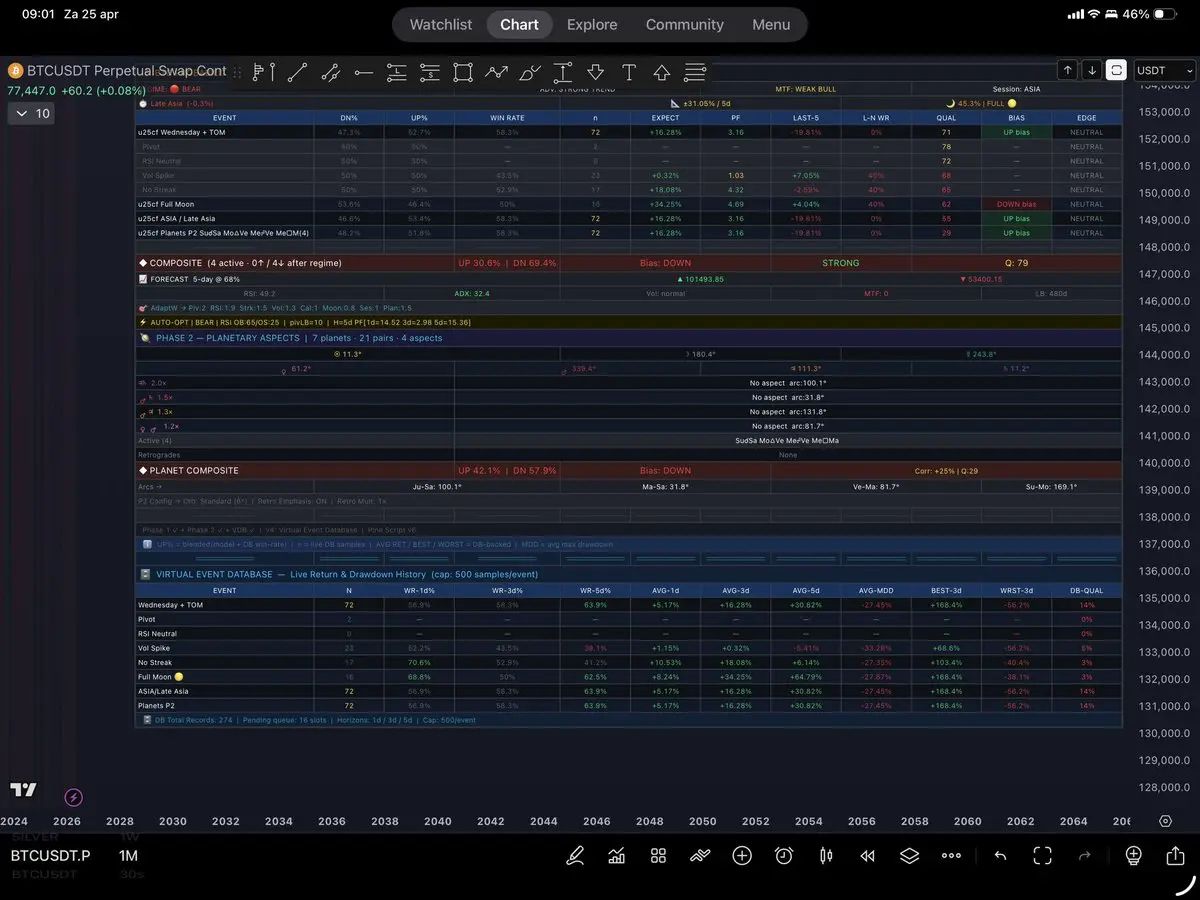This screenshot has width=1200, height=900.
Task: Toggle the auto-scale button beside USDT
Action: click(x=1116, y=70)
